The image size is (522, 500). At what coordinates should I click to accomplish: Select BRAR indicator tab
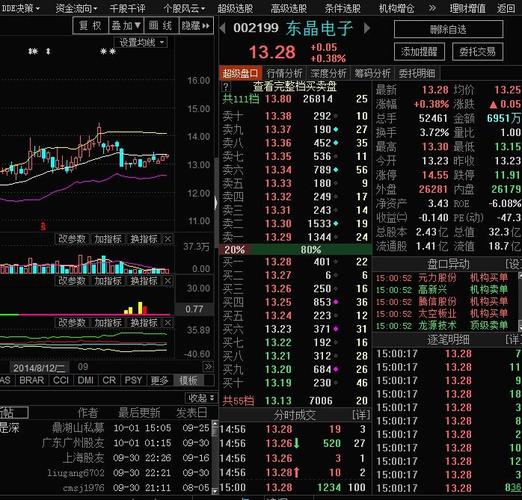(x=32, y=380)
